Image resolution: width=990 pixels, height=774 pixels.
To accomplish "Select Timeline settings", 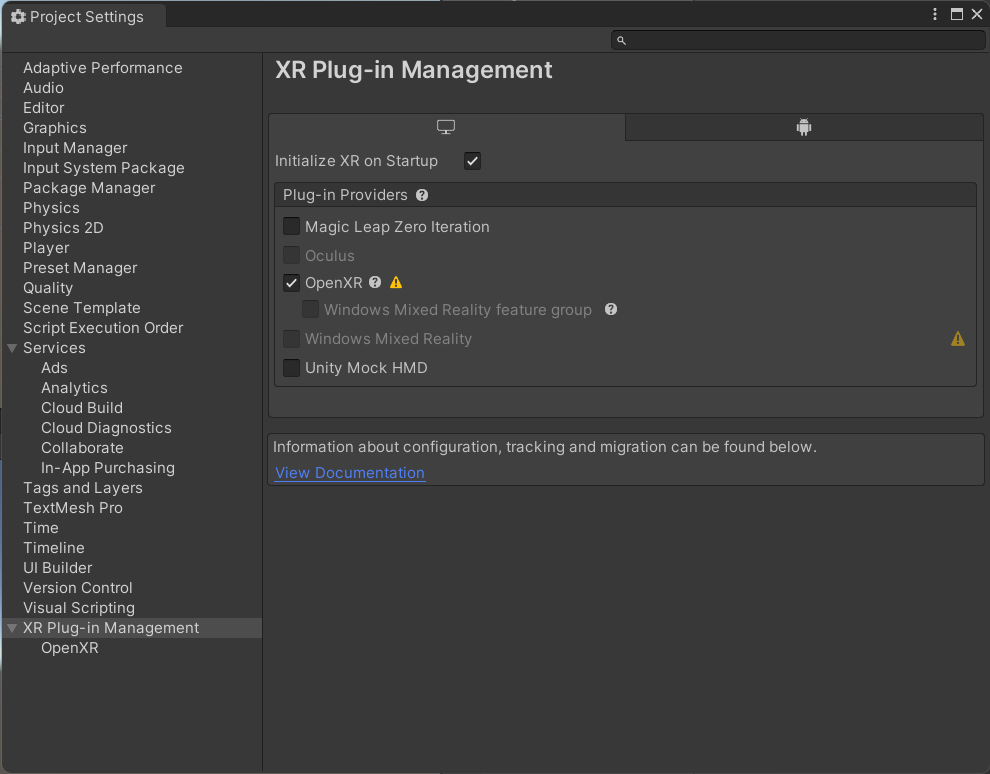I will (54, 548).
